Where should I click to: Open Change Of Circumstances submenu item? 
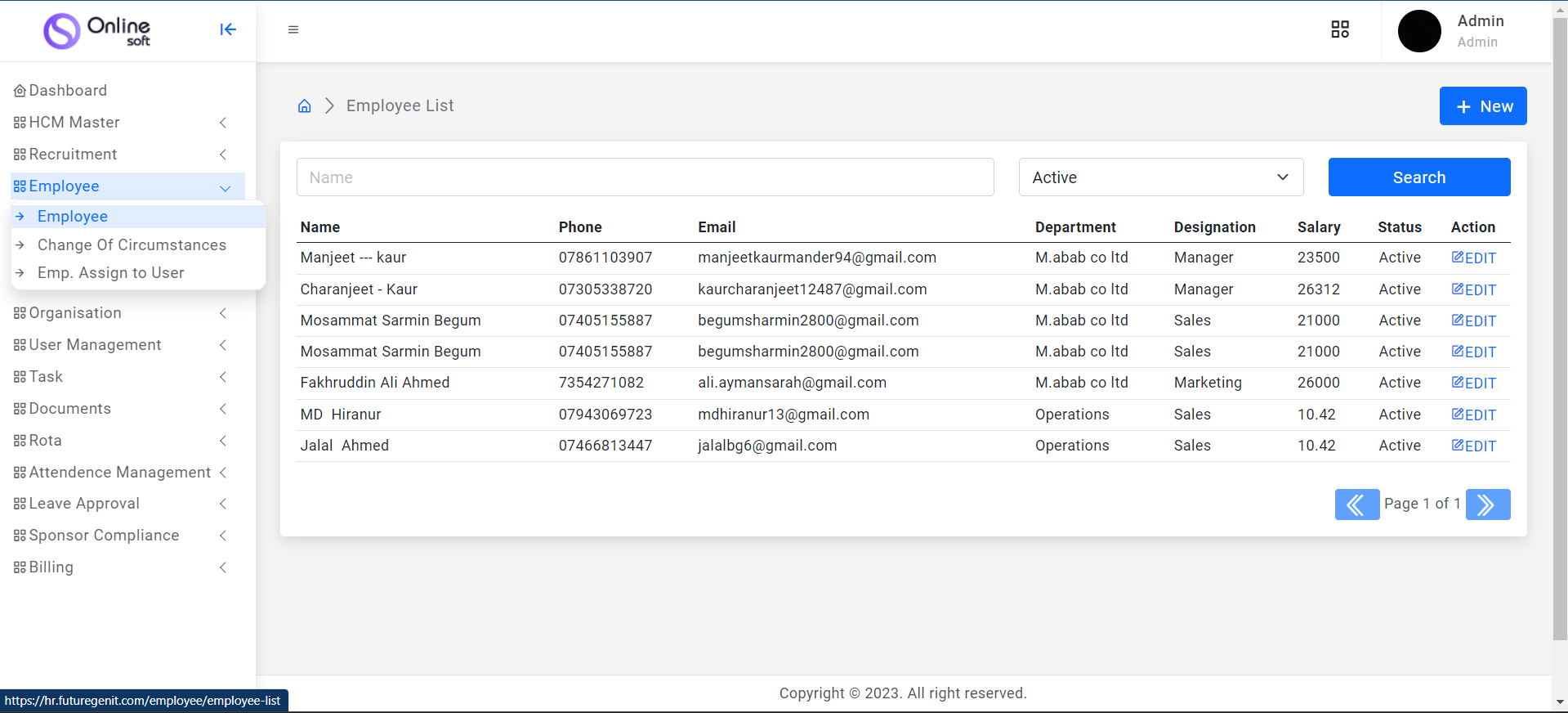[x=132, y=245]
